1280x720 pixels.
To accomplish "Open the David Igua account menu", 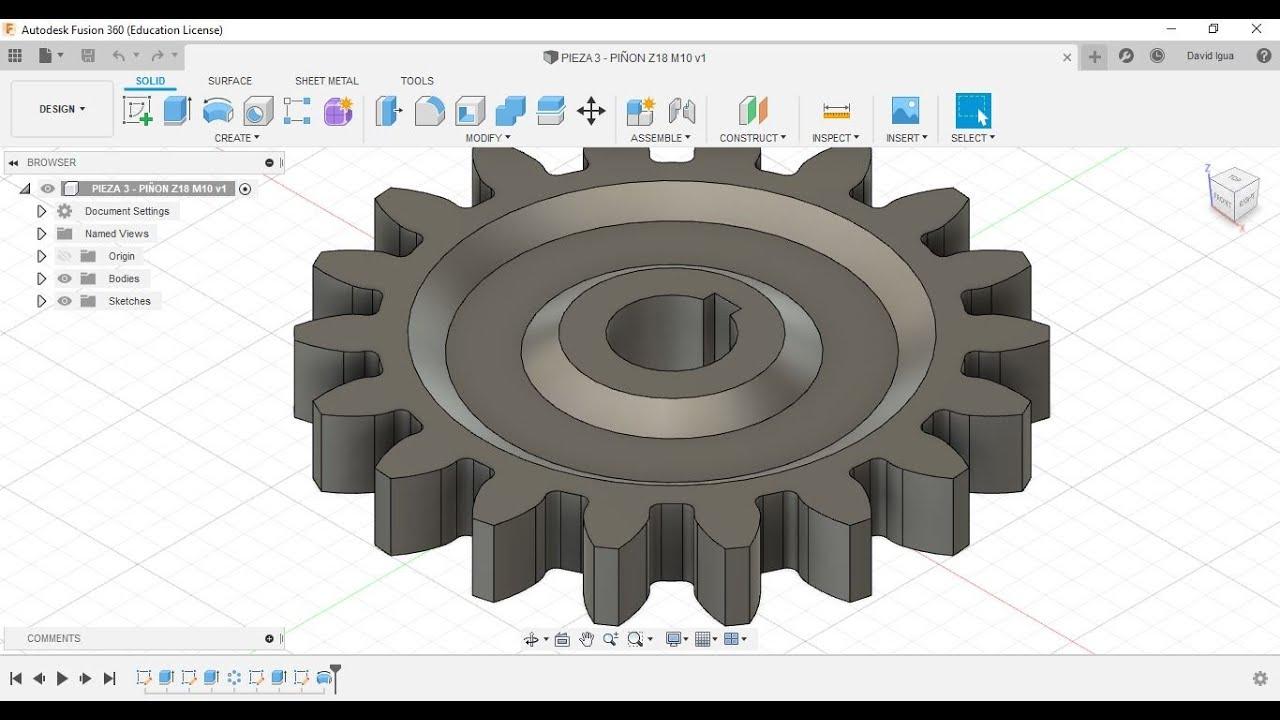I will click(1211, 56).
